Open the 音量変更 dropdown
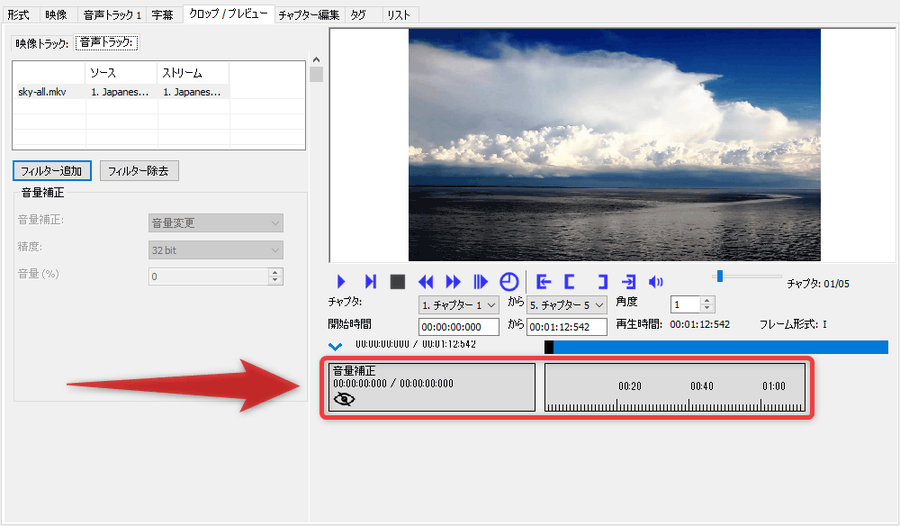The height and width of the screenshot is (526, 900). tap(216, 223)
